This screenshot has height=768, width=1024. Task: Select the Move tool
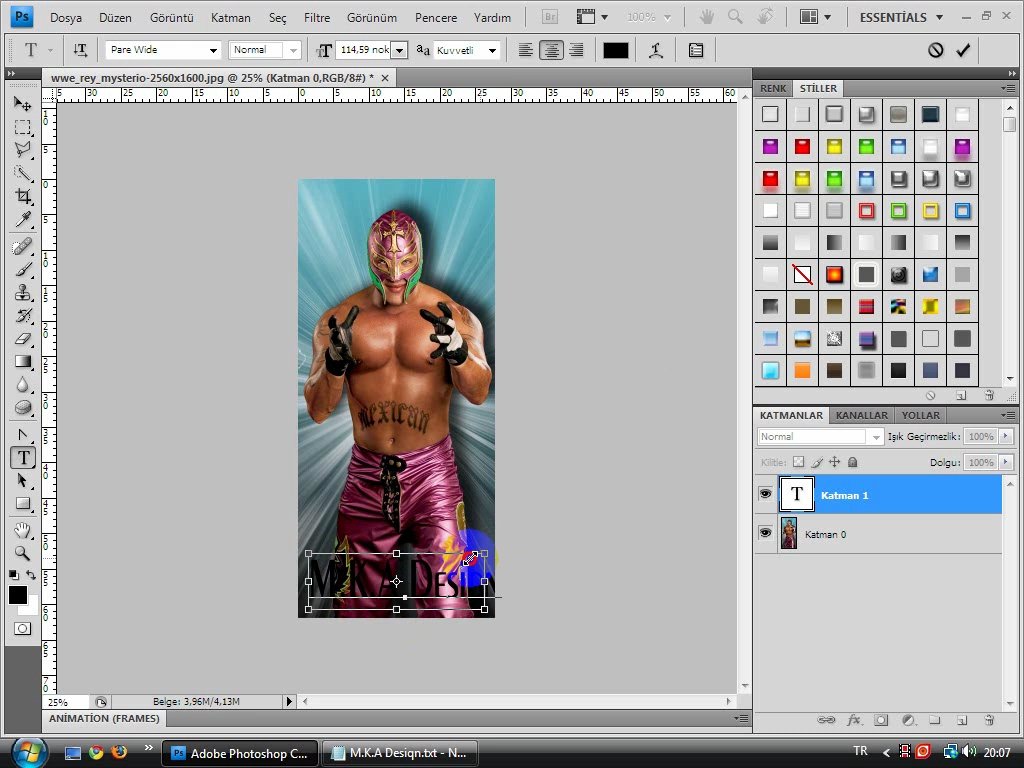[x=22, y=103]
